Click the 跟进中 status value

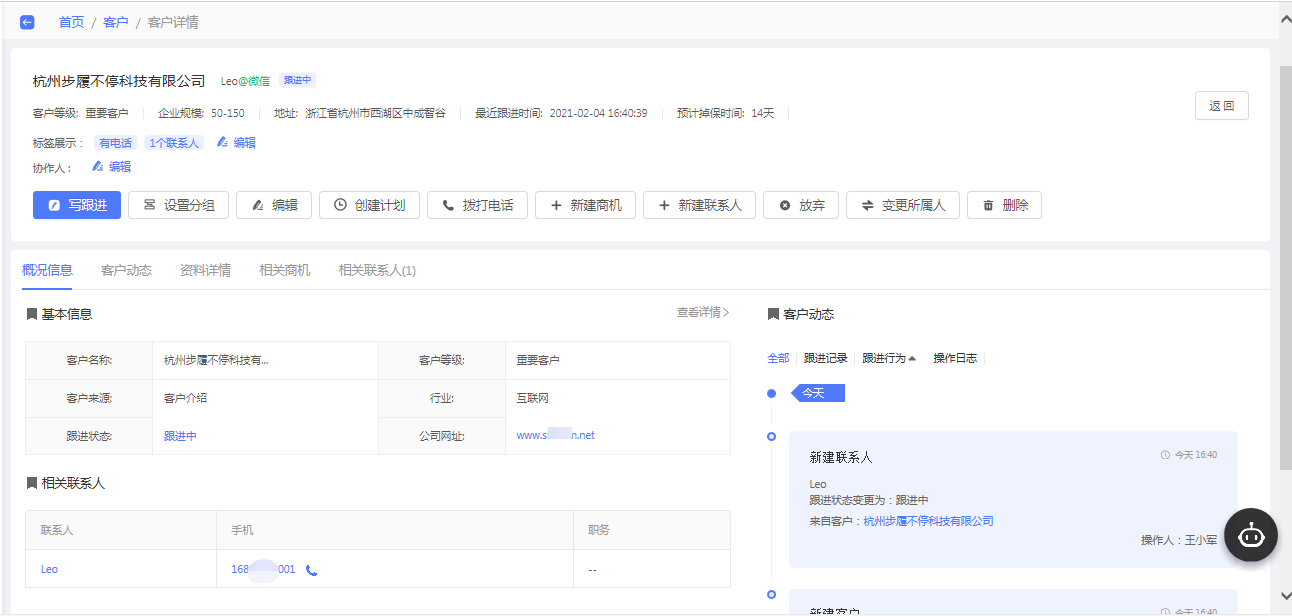pyautogui.click(x=180, y=436)
